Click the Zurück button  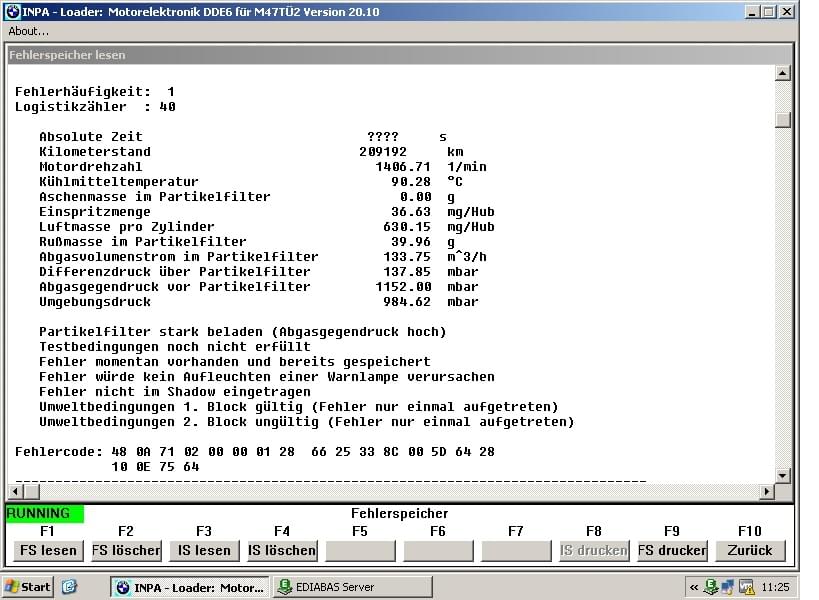(750, 550)
